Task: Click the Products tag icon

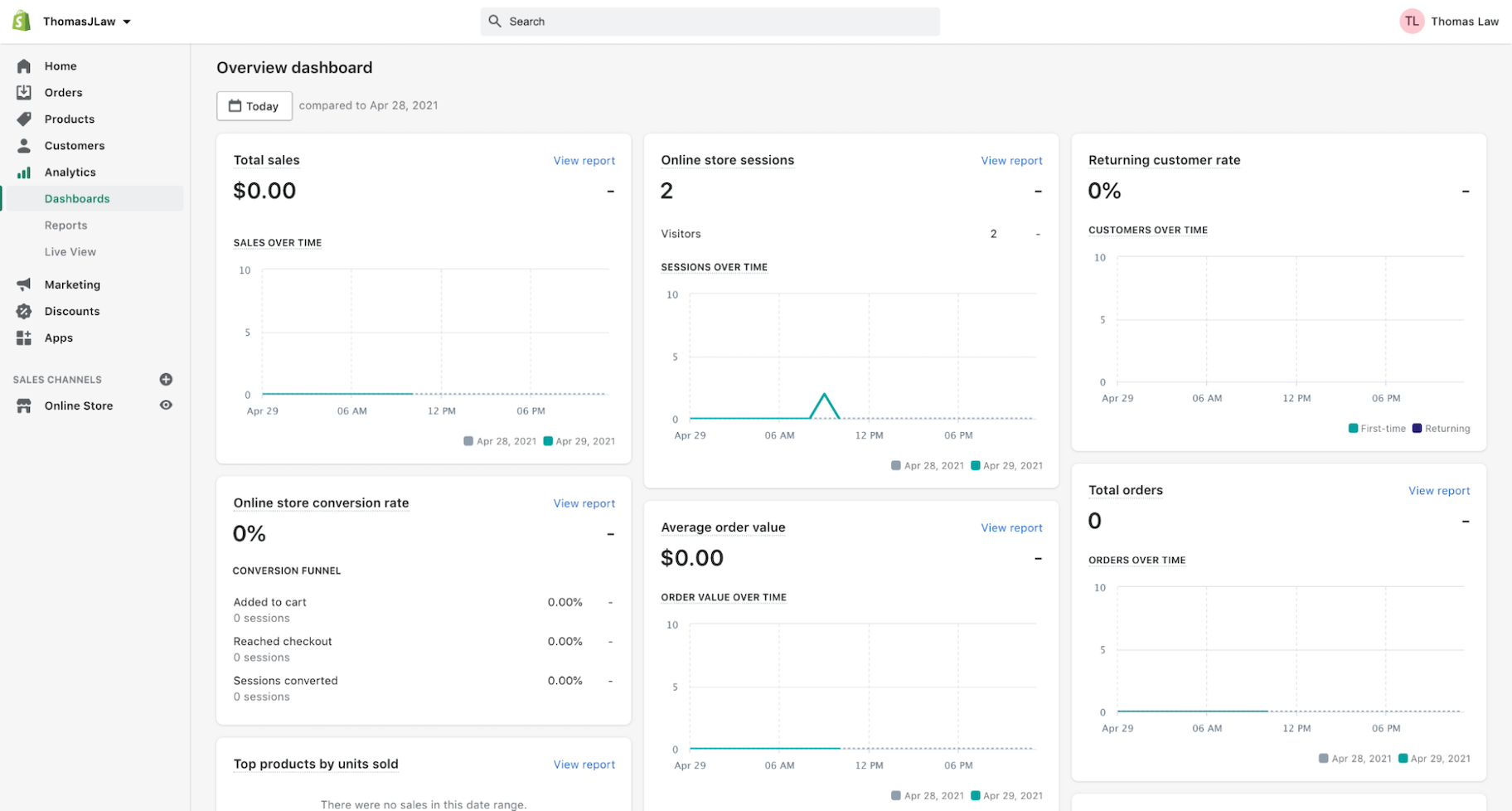Action: (x=24, y=119)
